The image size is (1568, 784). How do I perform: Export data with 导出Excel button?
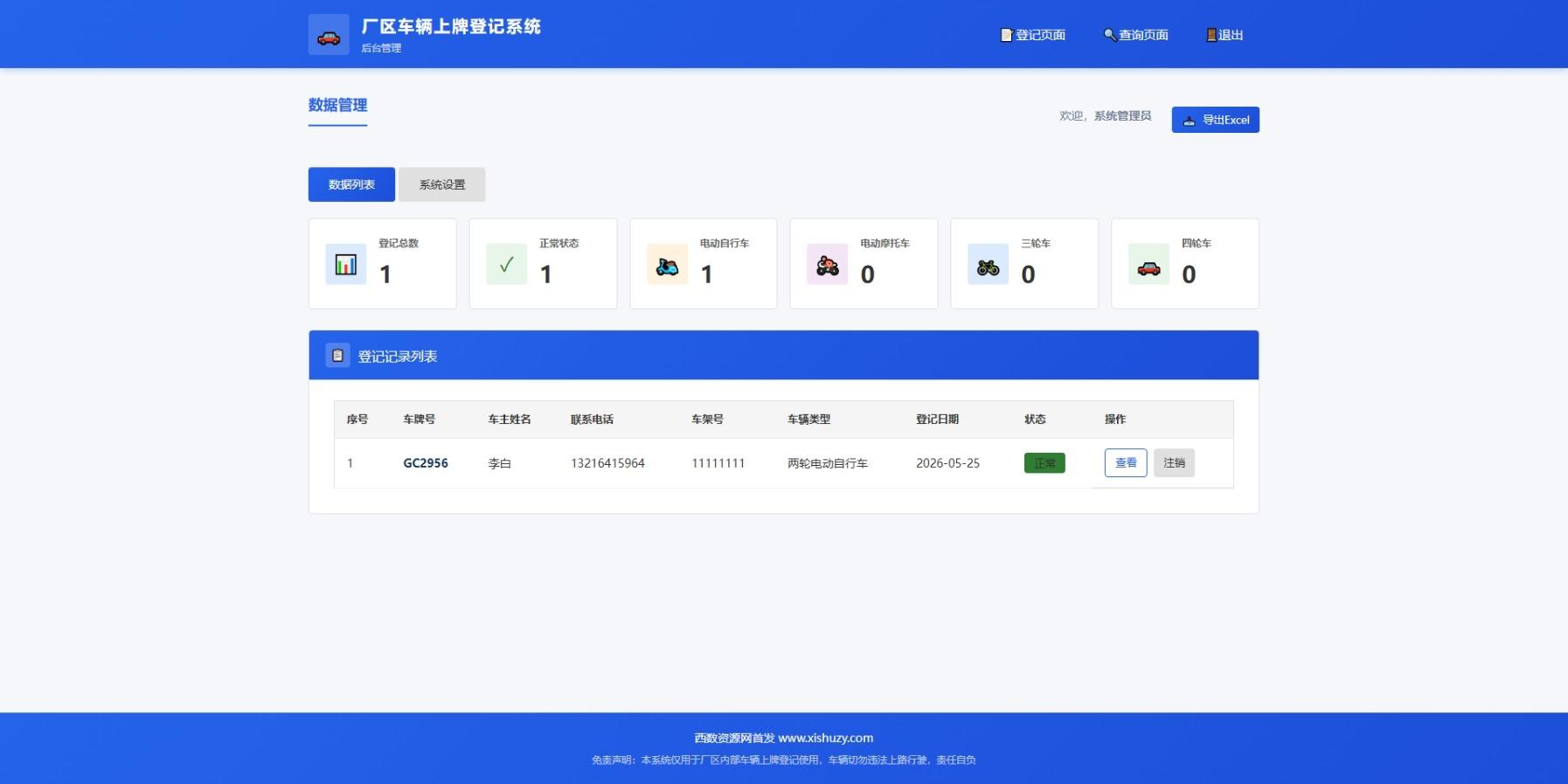point(1216,120)
